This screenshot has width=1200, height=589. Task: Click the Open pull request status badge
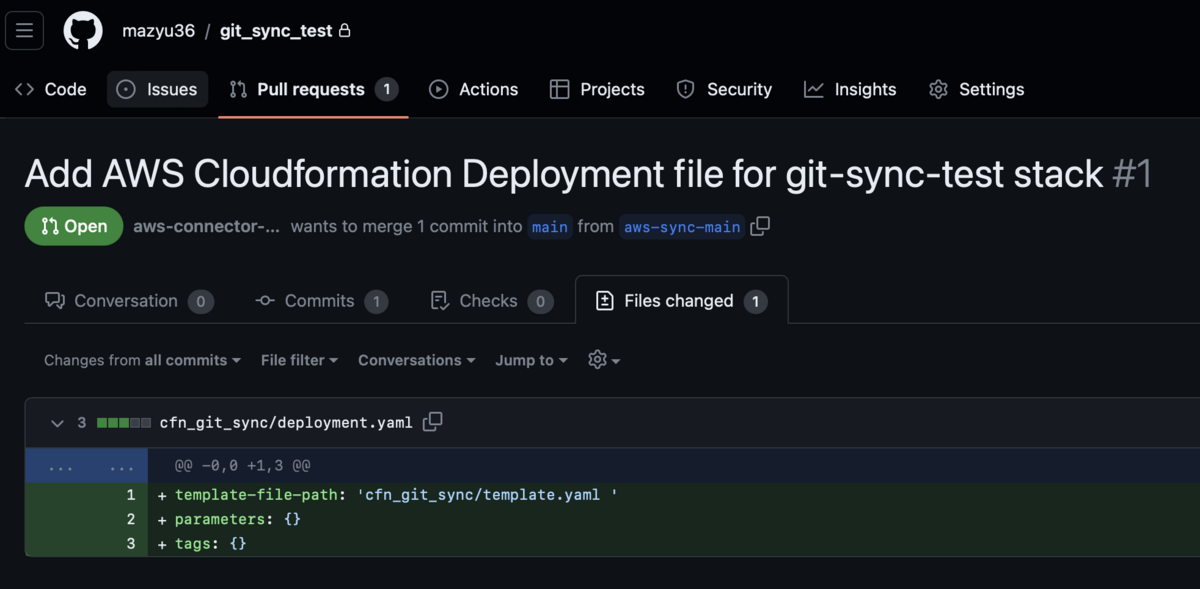coord(73,226)
